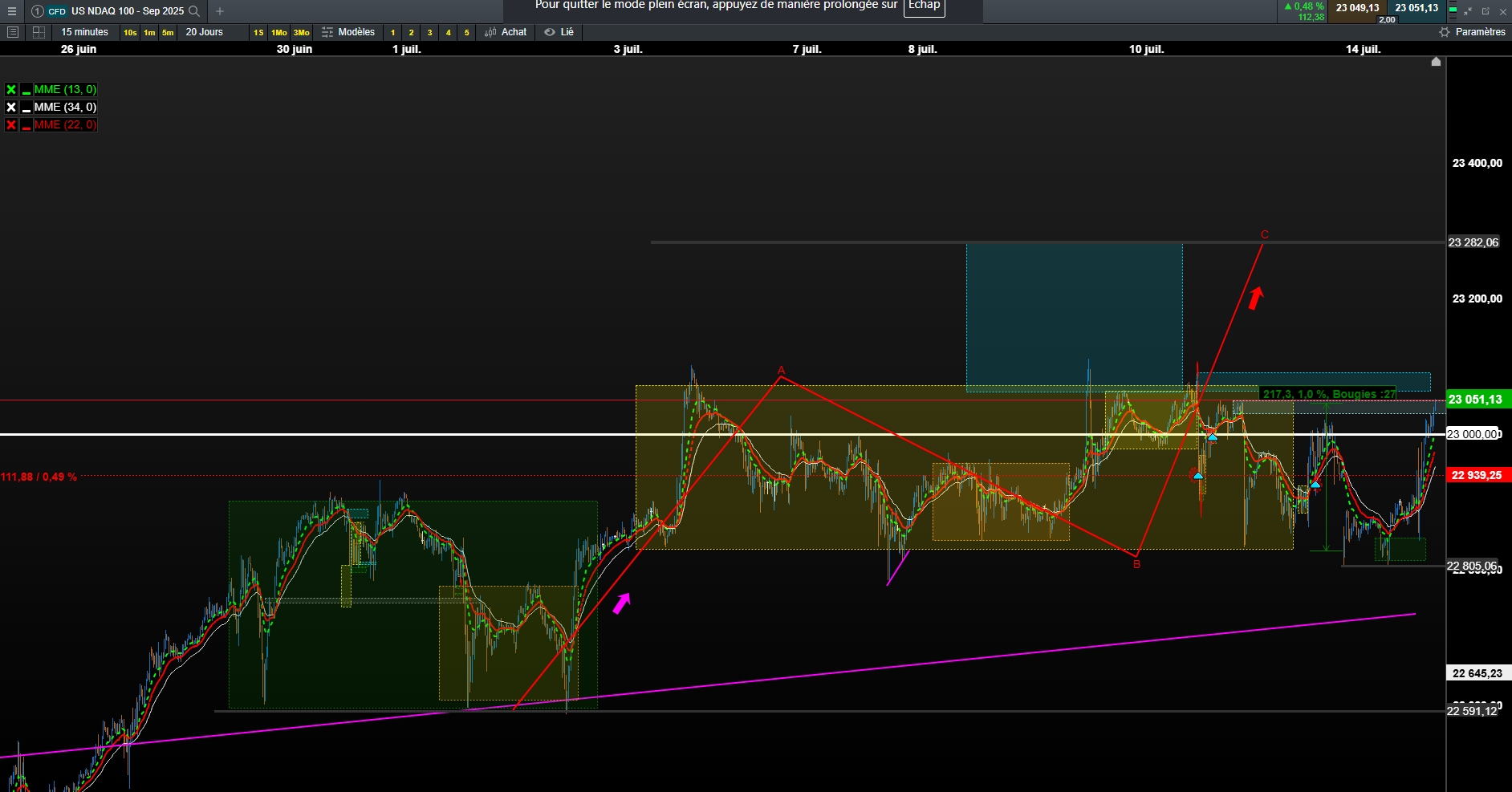
Task: Click the info circle beside CFD badge
Action: [37, 11]
